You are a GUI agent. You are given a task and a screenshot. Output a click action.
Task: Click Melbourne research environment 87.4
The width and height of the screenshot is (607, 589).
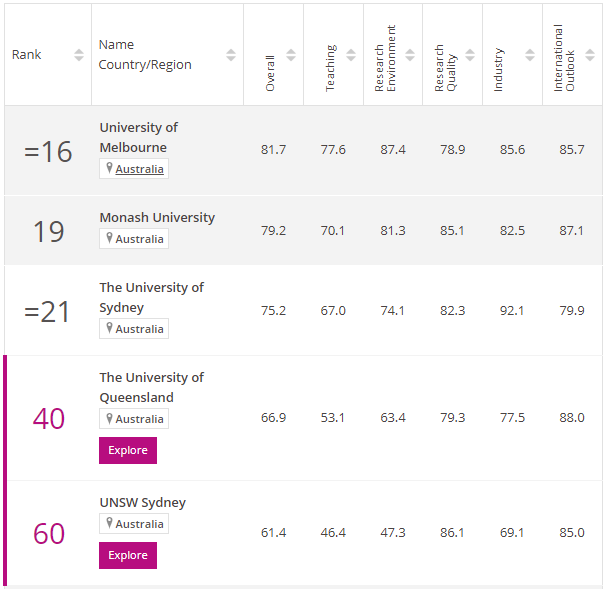click(393, 150)
